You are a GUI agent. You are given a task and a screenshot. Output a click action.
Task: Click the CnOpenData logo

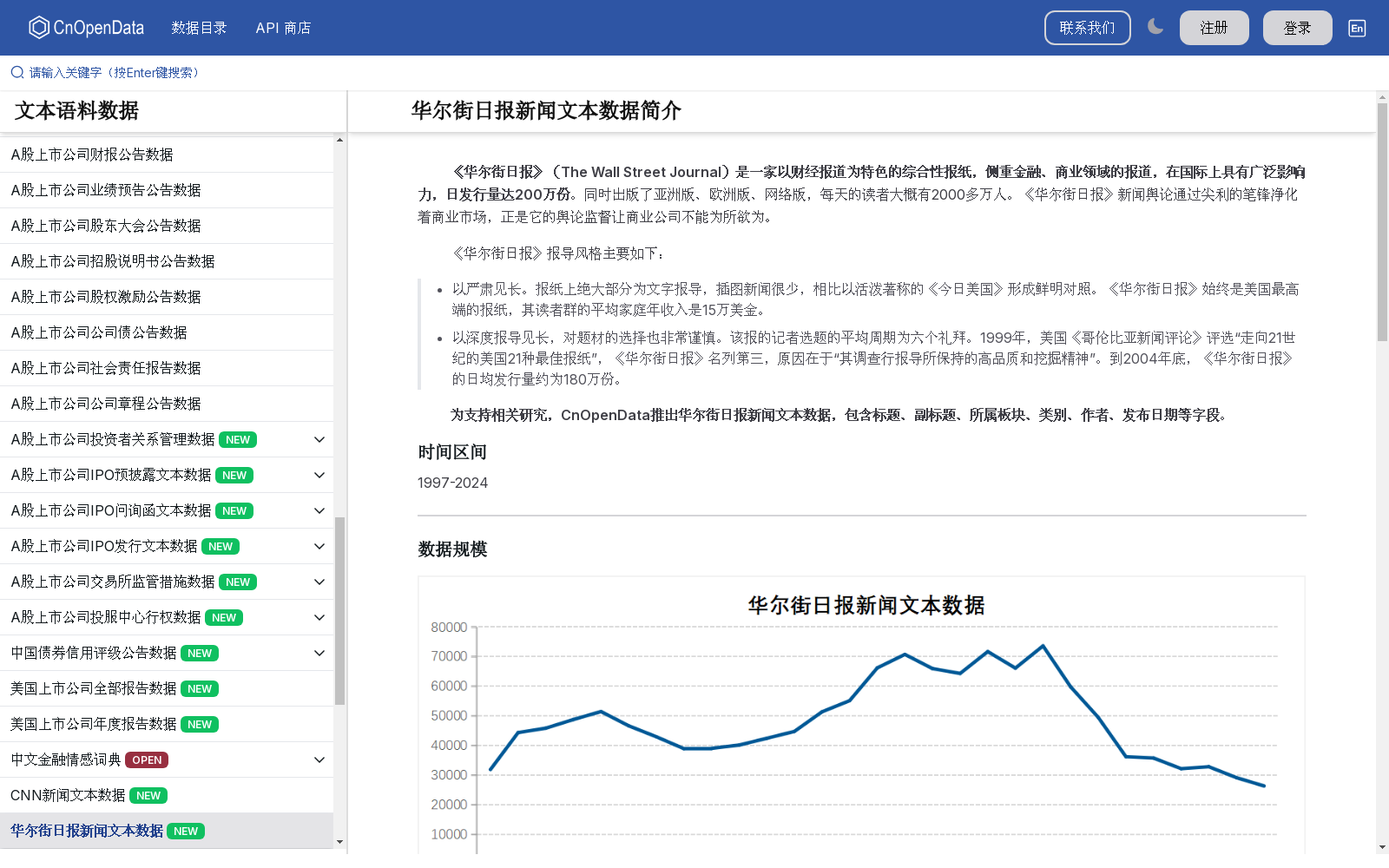tap(86, 28)
